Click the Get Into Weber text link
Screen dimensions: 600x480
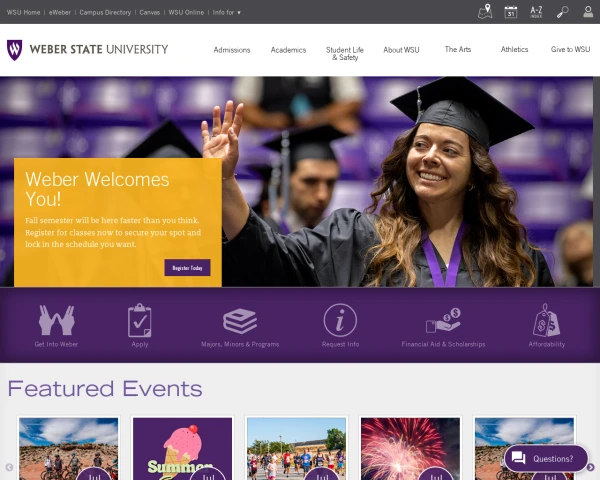(56, 344)
